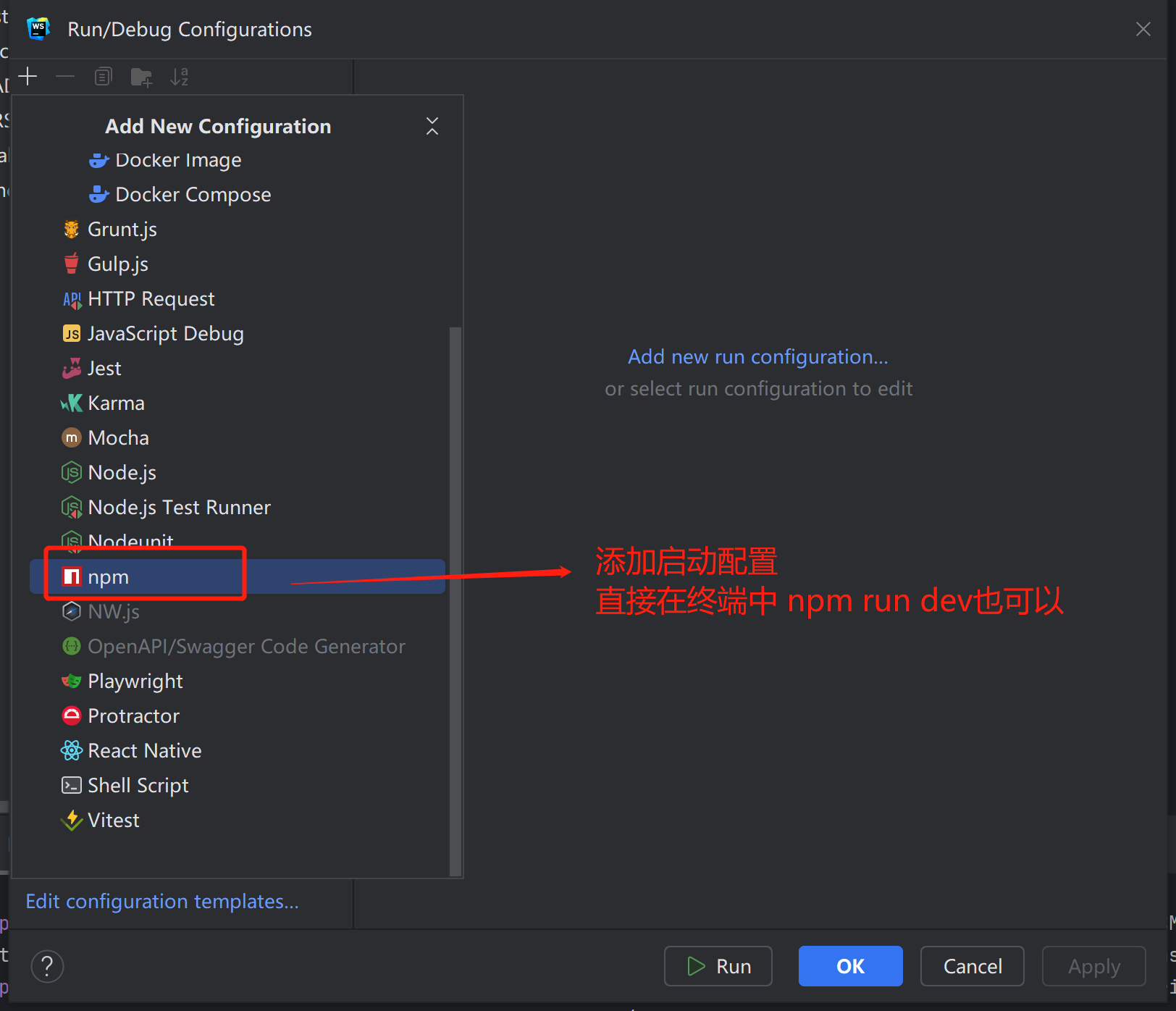Click the React Native atom icon
This screenshot has width=1176, height=1011.
click(x=71, y=750)
